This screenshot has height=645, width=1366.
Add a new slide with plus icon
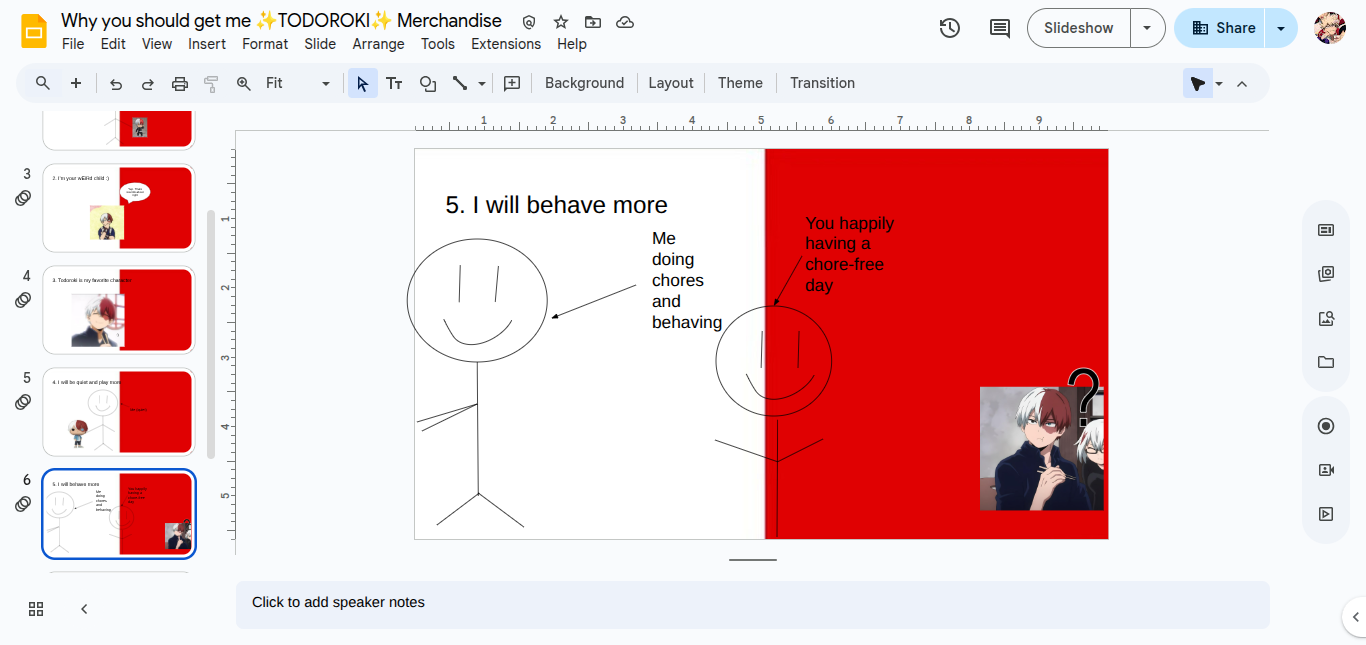click(76, 83)
